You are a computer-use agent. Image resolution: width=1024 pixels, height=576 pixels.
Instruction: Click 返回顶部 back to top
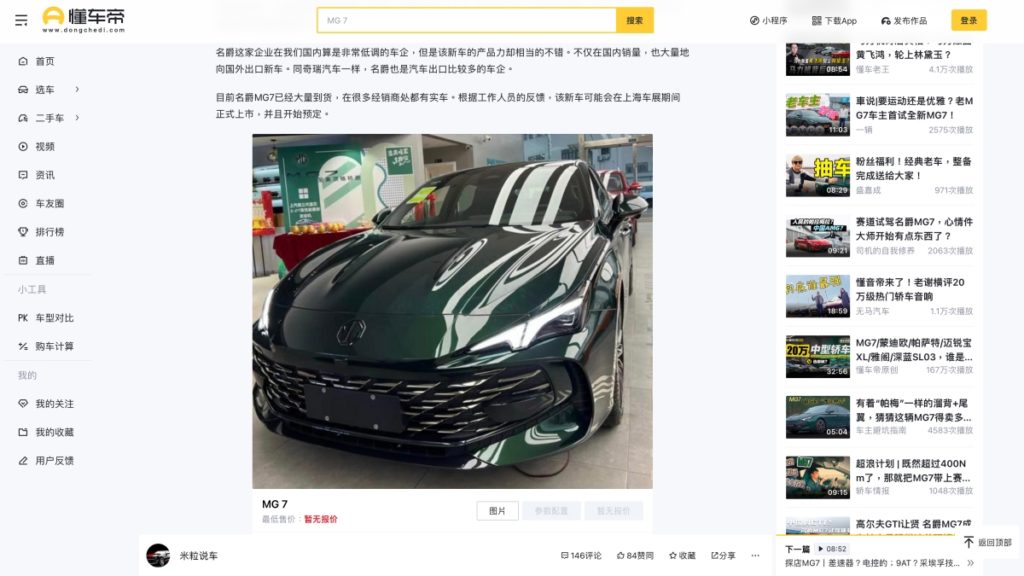click(x=987, y=543)
